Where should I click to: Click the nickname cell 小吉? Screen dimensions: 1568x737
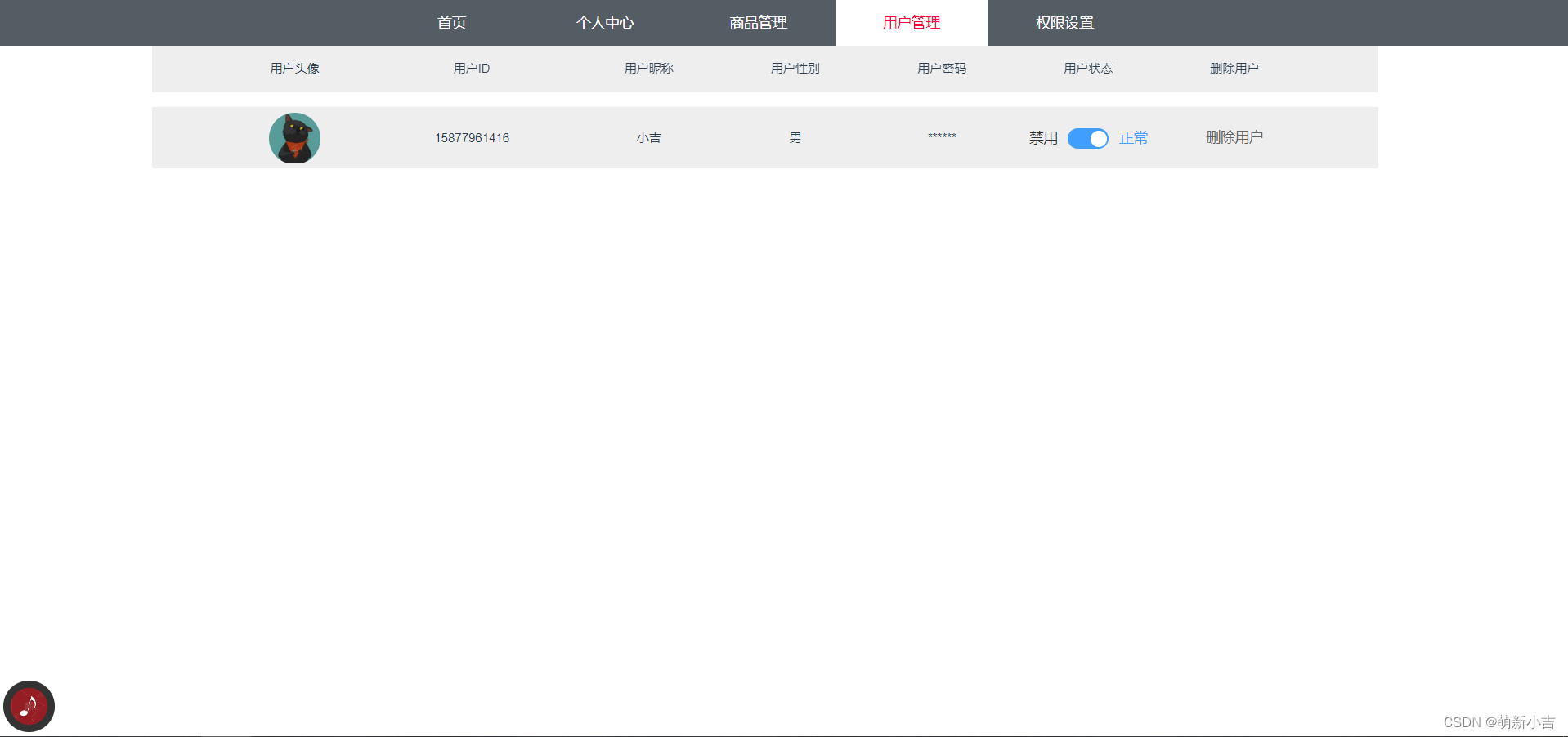click(x=649, y=138)
